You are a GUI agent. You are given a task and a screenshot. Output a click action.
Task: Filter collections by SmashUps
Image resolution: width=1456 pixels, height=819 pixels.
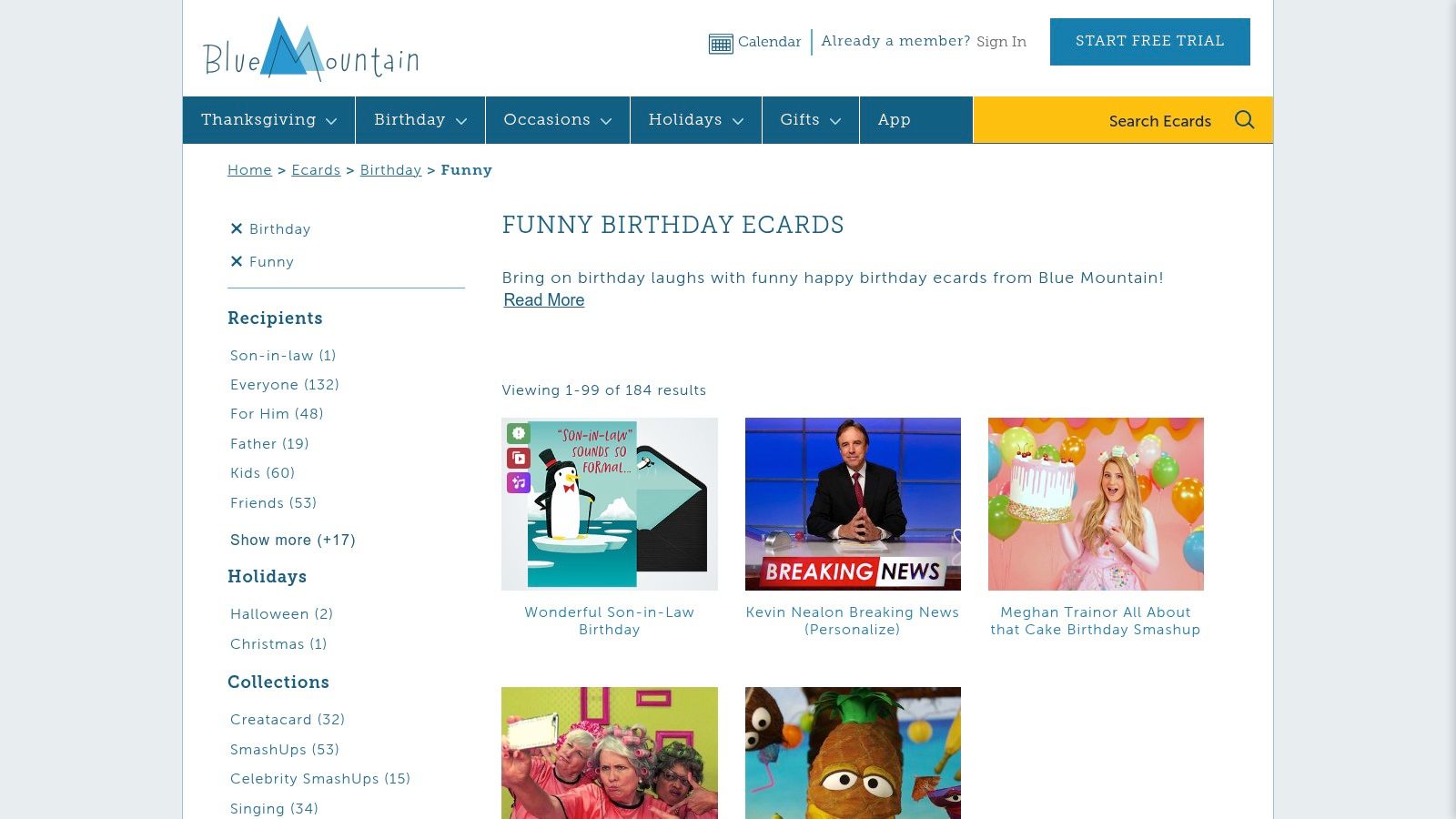point(284,750)
